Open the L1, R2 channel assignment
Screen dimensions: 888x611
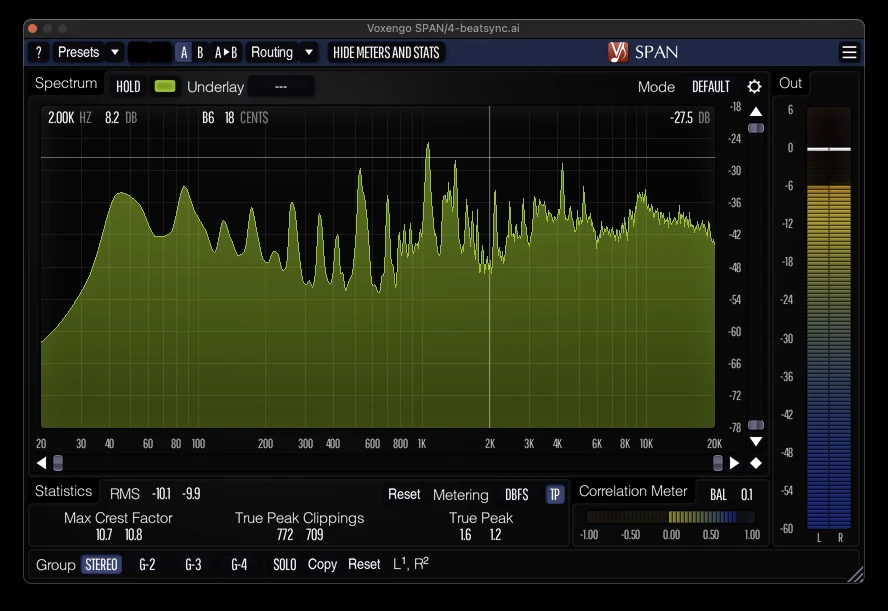411,564
